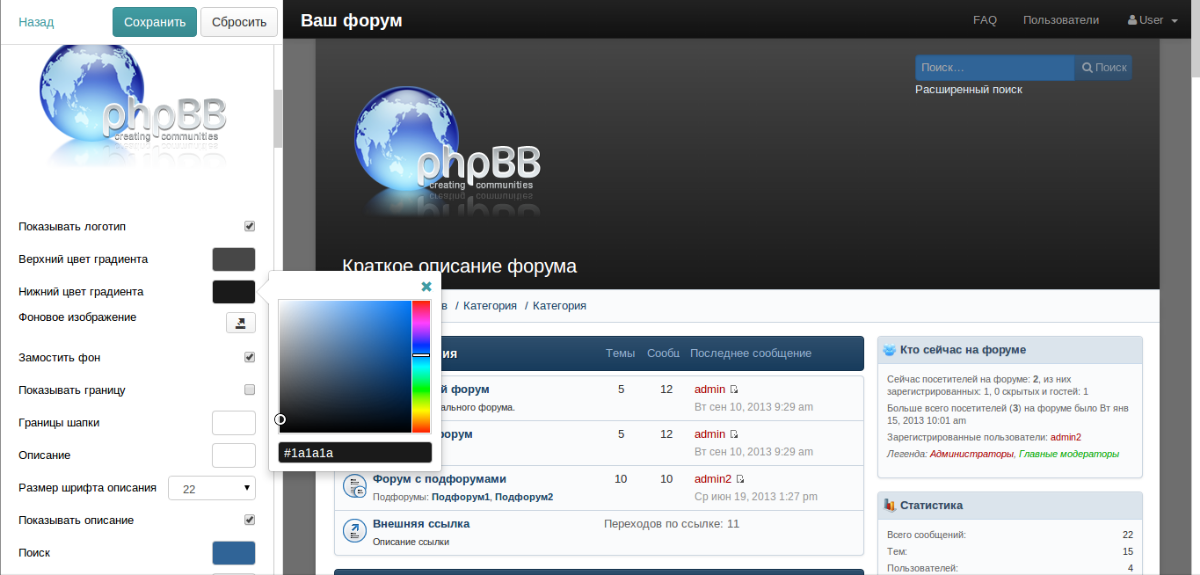Toggle the Замостить фон checkbox
The image size is (1200, 575).
pyautogui.click(x=250, y=357)
